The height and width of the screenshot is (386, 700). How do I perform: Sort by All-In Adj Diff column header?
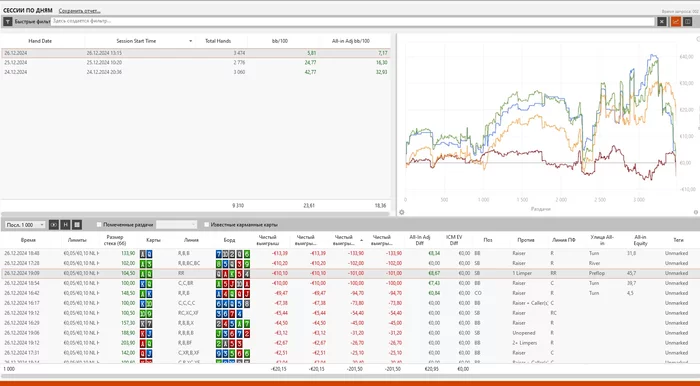[419, 240]
